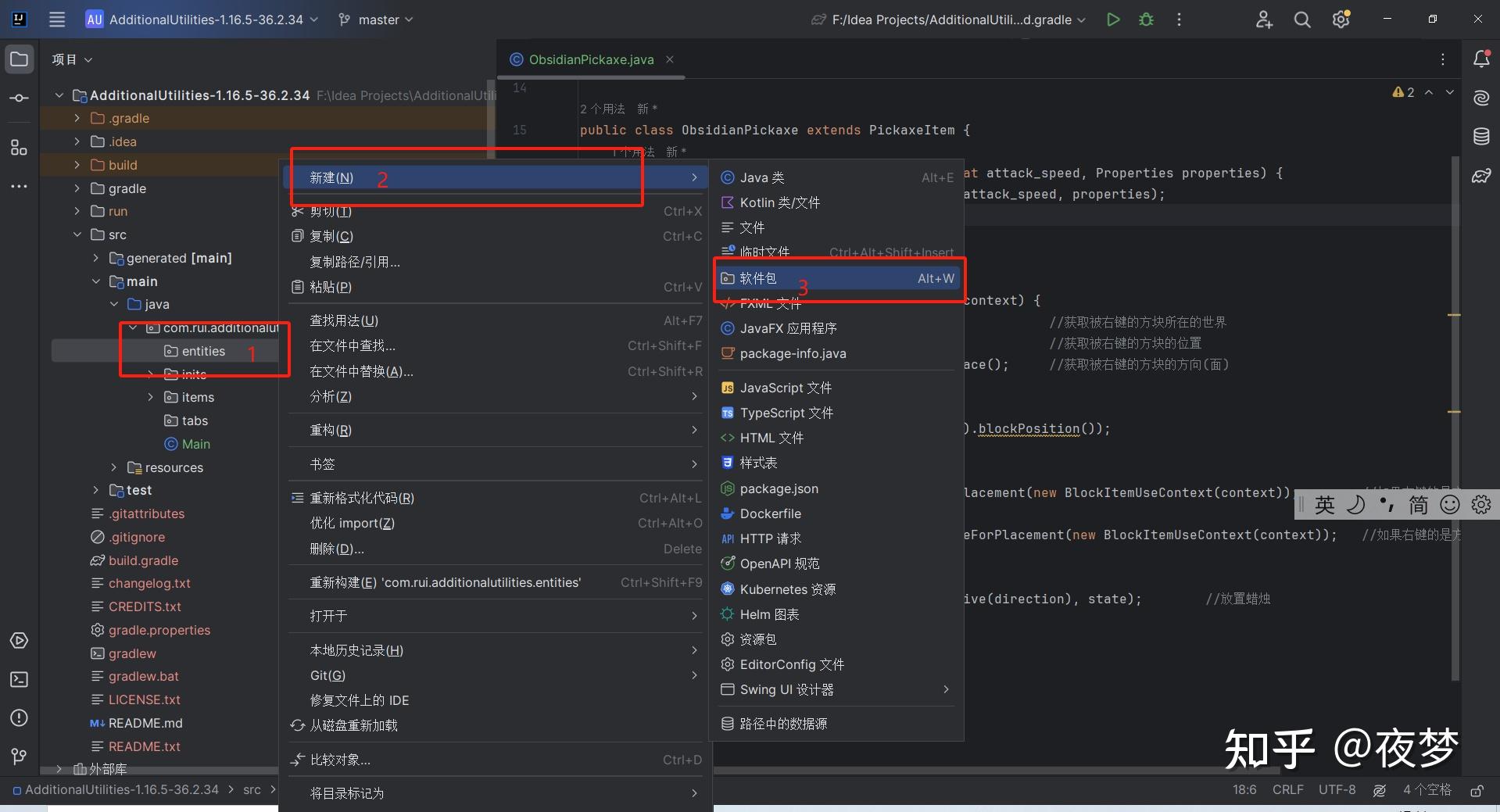Viewport: 1500px width, 812px height.
Task: Open the Gradle tool window elephant icon
Action: 1481,176
